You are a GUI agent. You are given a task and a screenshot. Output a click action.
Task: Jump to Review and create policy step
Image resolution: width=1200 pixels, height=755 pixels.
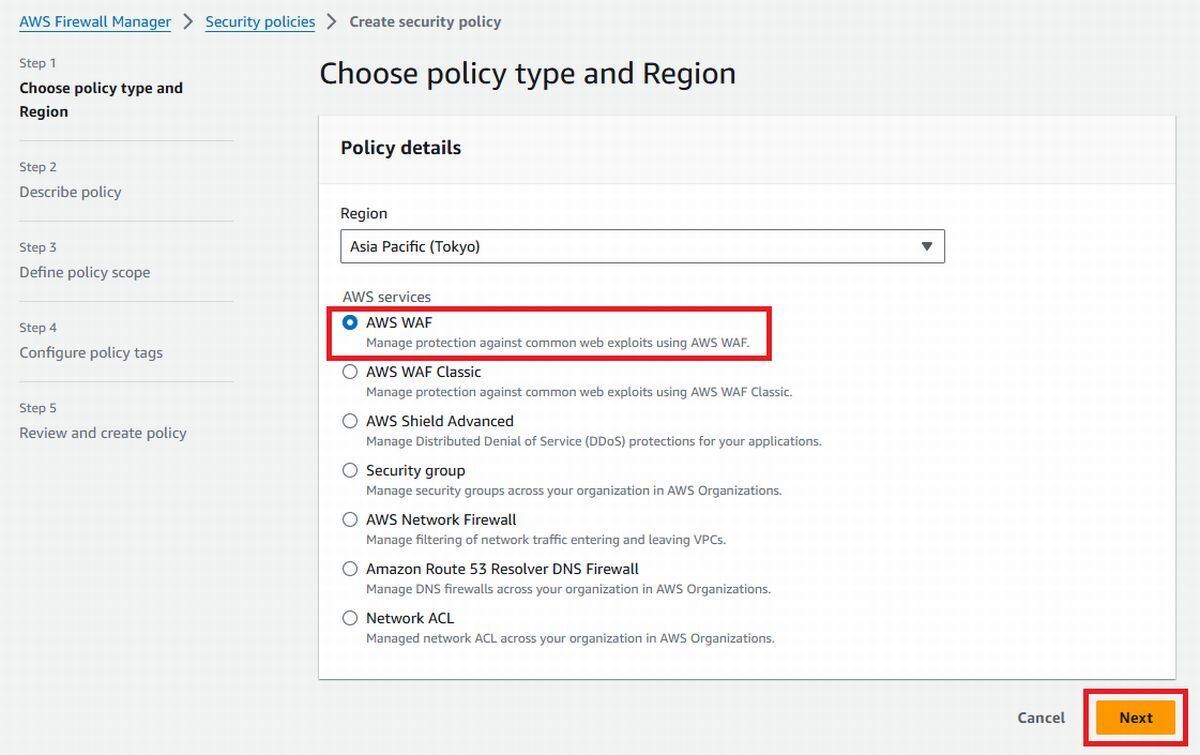click(x=103, y=433)
